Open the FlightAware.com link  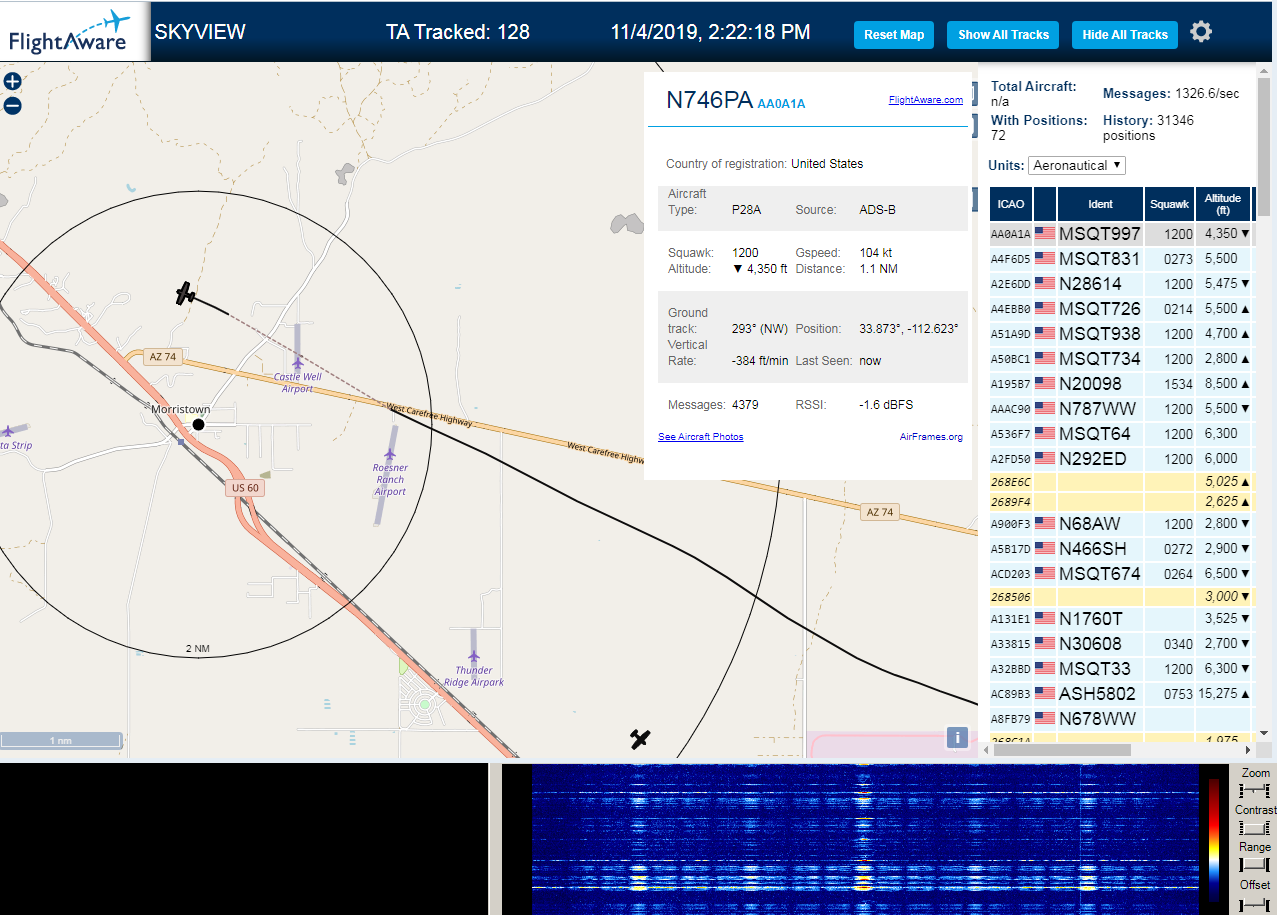pos(925,100)
